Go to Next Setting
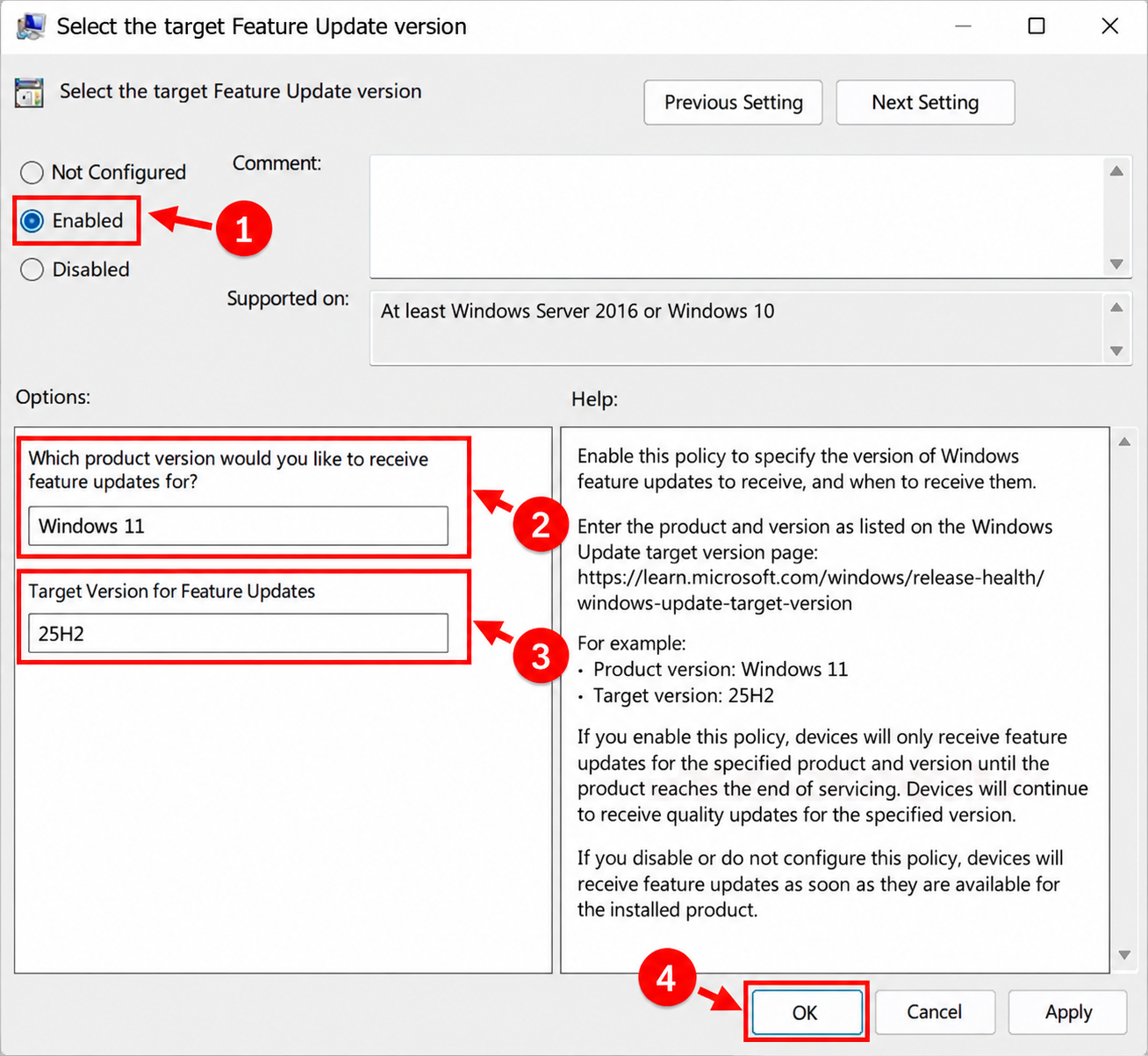The width and height of the screenshot is (1148, 1056). point(925,103)
